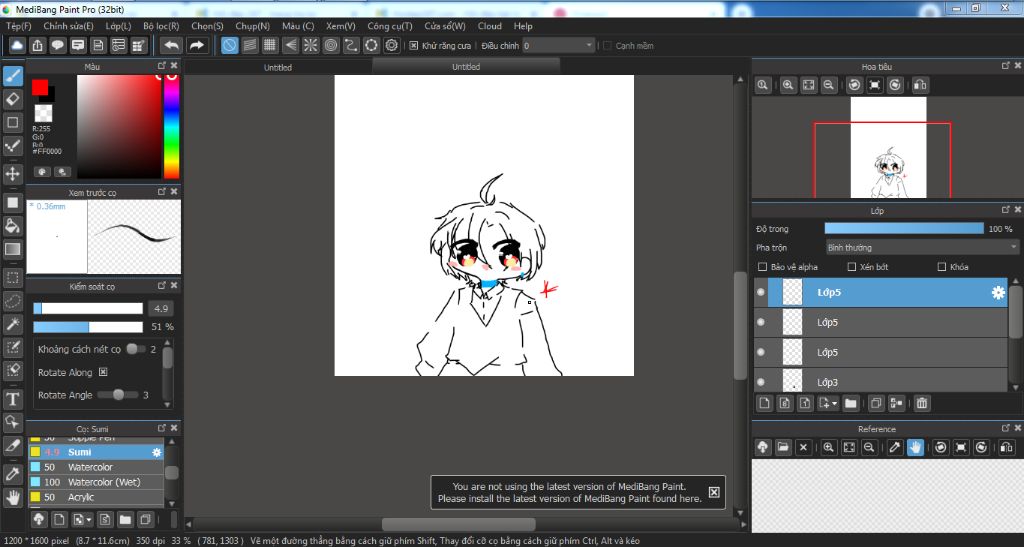Select the Brush tool in the left toolbar
The width and height of the screenshot is (1024, 547).
(12, 76)
